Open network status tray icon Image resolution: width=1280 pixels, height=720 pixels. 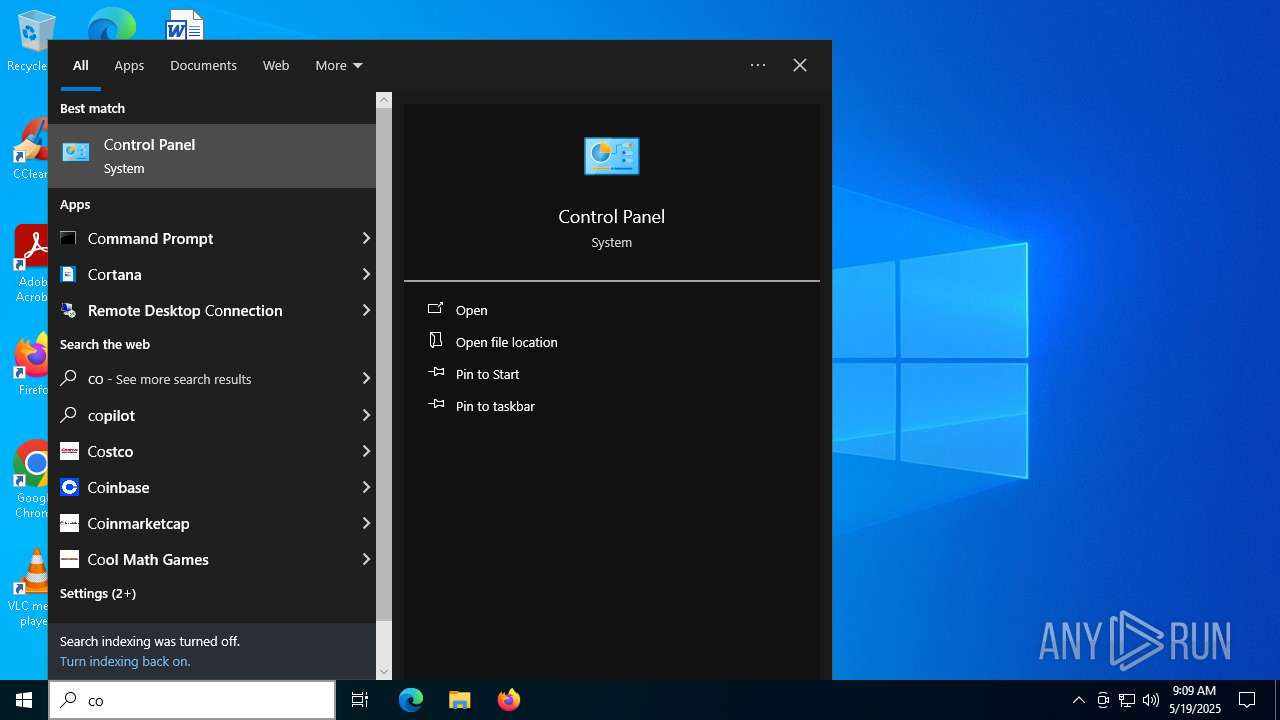point(1127,700)
